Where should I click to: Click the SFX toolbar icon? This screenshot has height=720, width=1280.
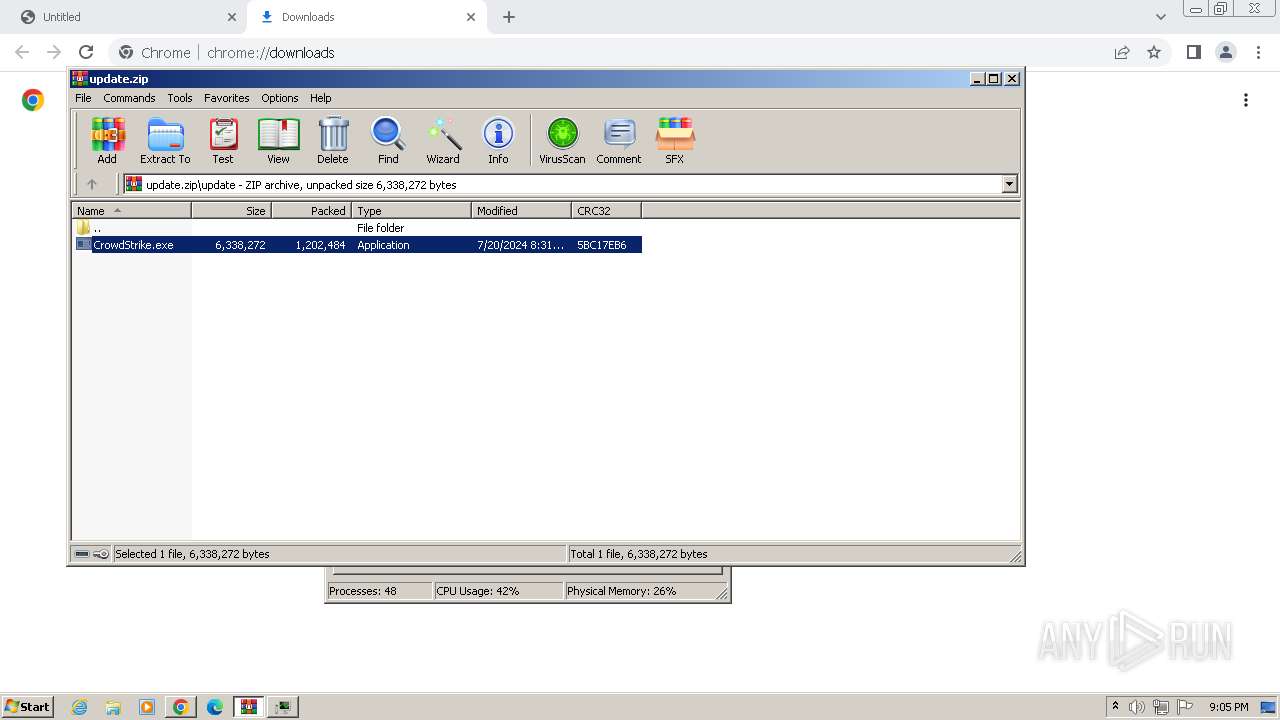coord(675,140)
